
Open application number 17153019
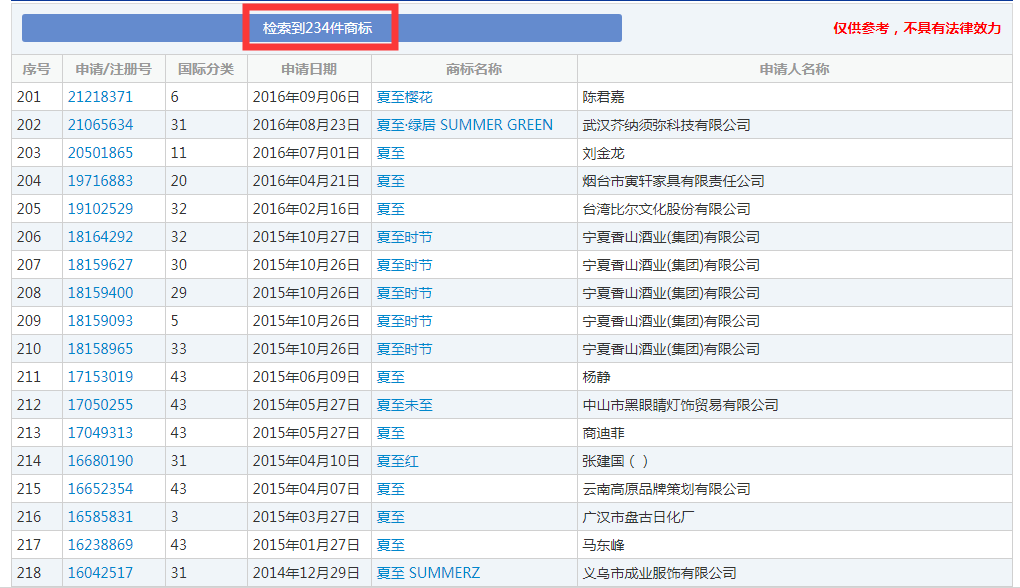click(100, 377)
